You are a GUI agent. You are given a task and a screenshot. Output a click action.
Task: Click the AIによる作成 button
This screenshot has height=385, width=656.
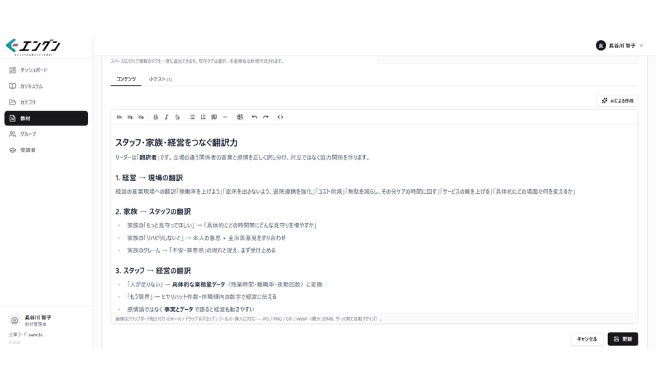(x=617, y=101)
